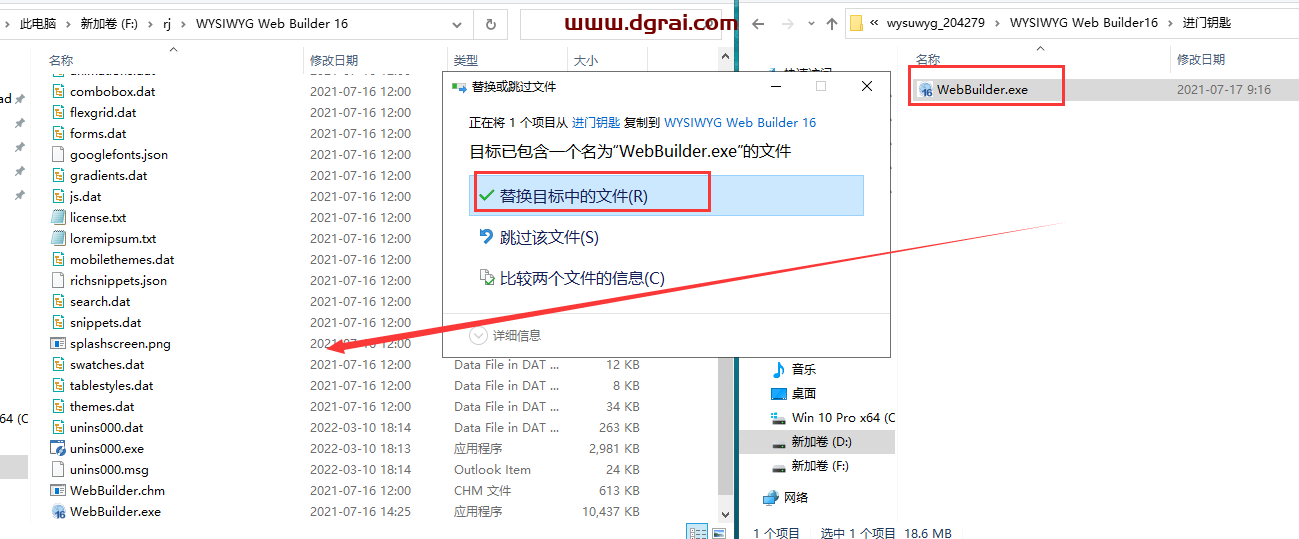Click the loremipsum.txt notepad icon
The image size is (1299, 539).
point(58,238)
